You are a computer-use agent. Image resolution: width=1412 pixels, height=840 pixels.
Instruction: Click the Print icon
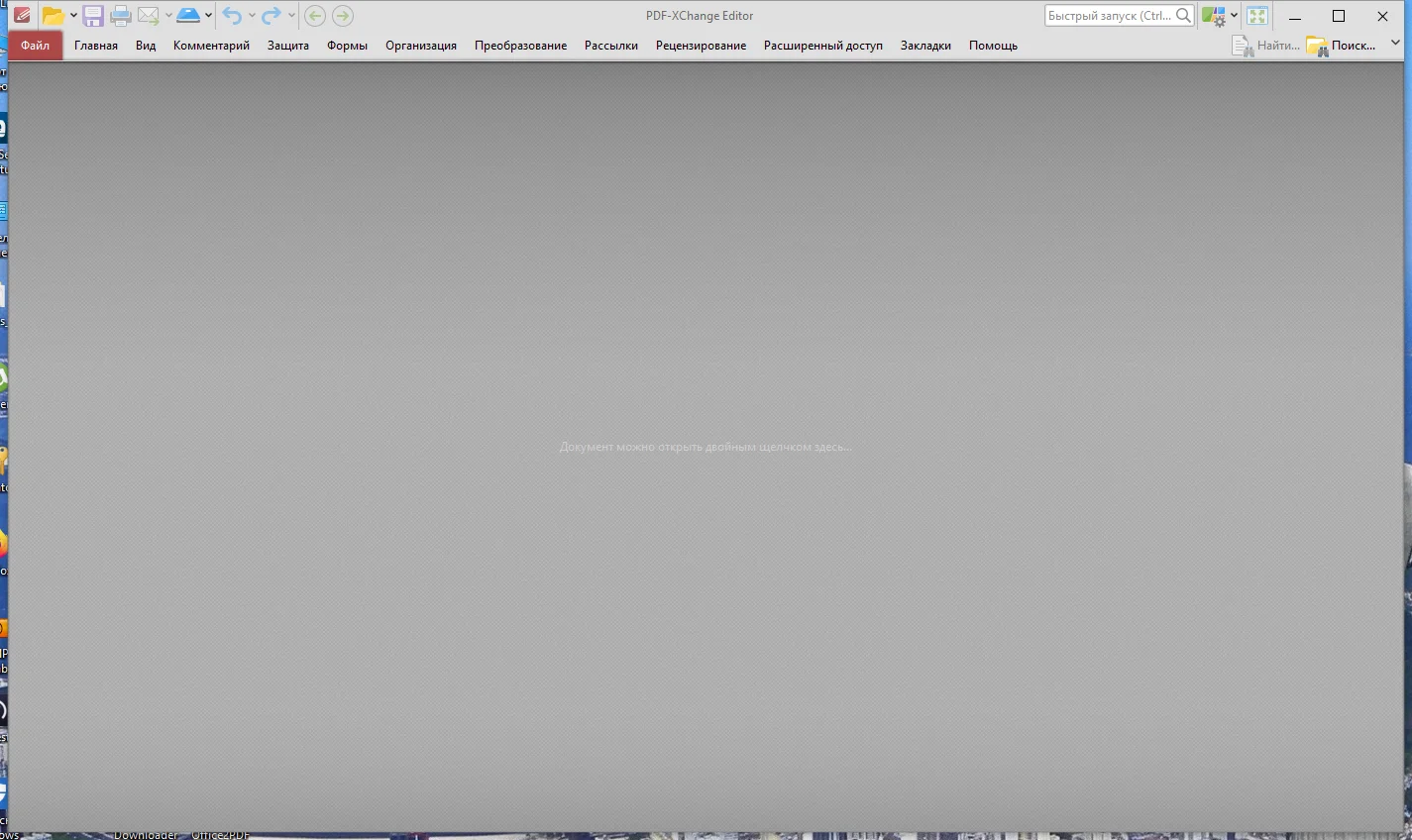coord(121,16)
